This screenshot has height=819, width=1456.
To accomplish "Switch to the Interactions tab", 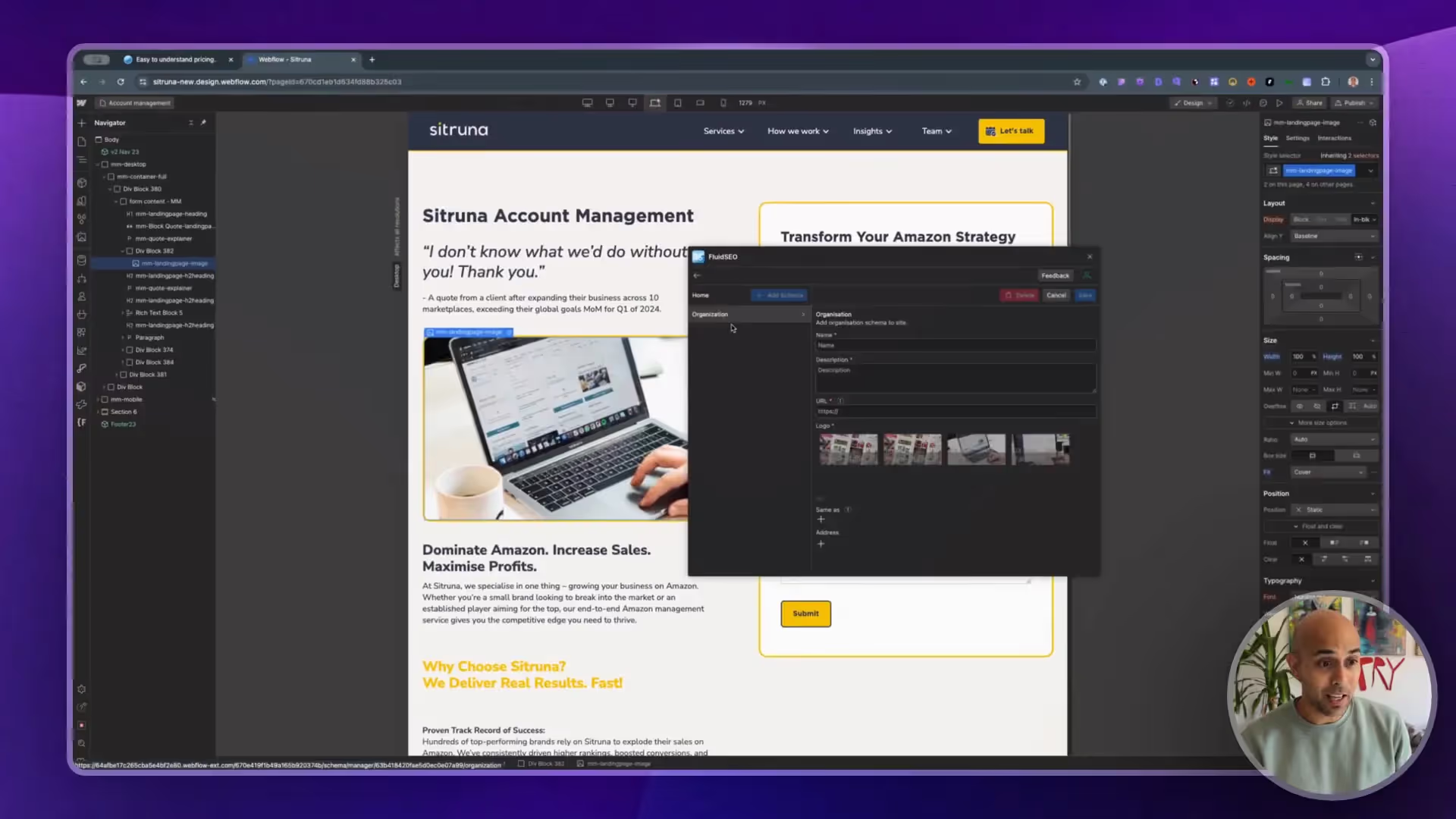I will pyautogui.click(x=1335, y=138).
